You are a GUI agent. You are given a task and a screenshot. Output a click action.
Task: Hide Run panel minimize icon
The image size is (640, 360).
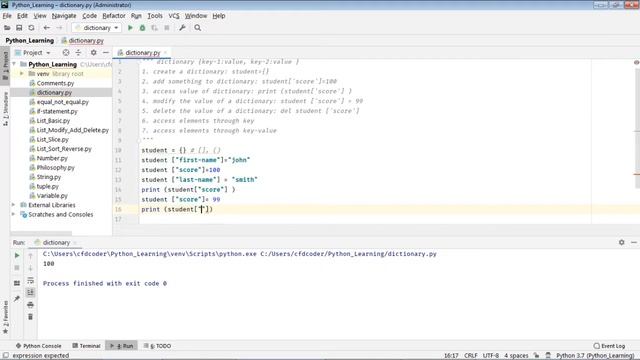633,242
